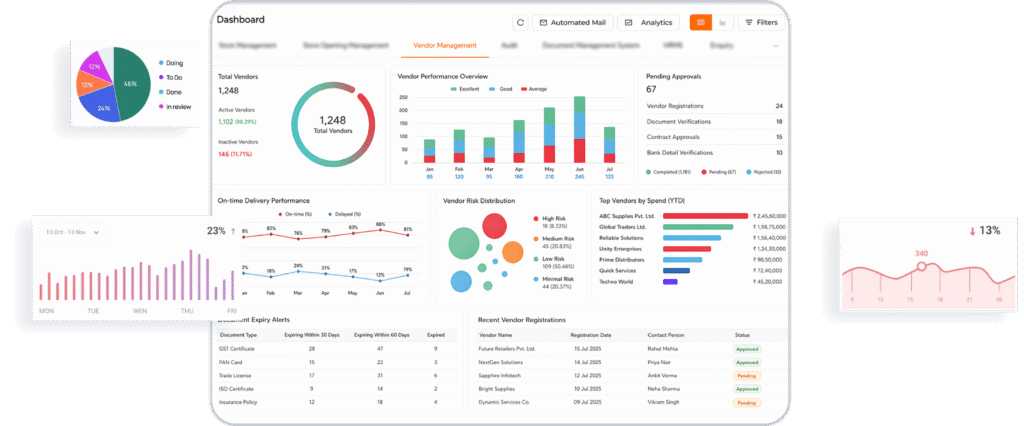Select the Techno World vendor row

(692, 282)
